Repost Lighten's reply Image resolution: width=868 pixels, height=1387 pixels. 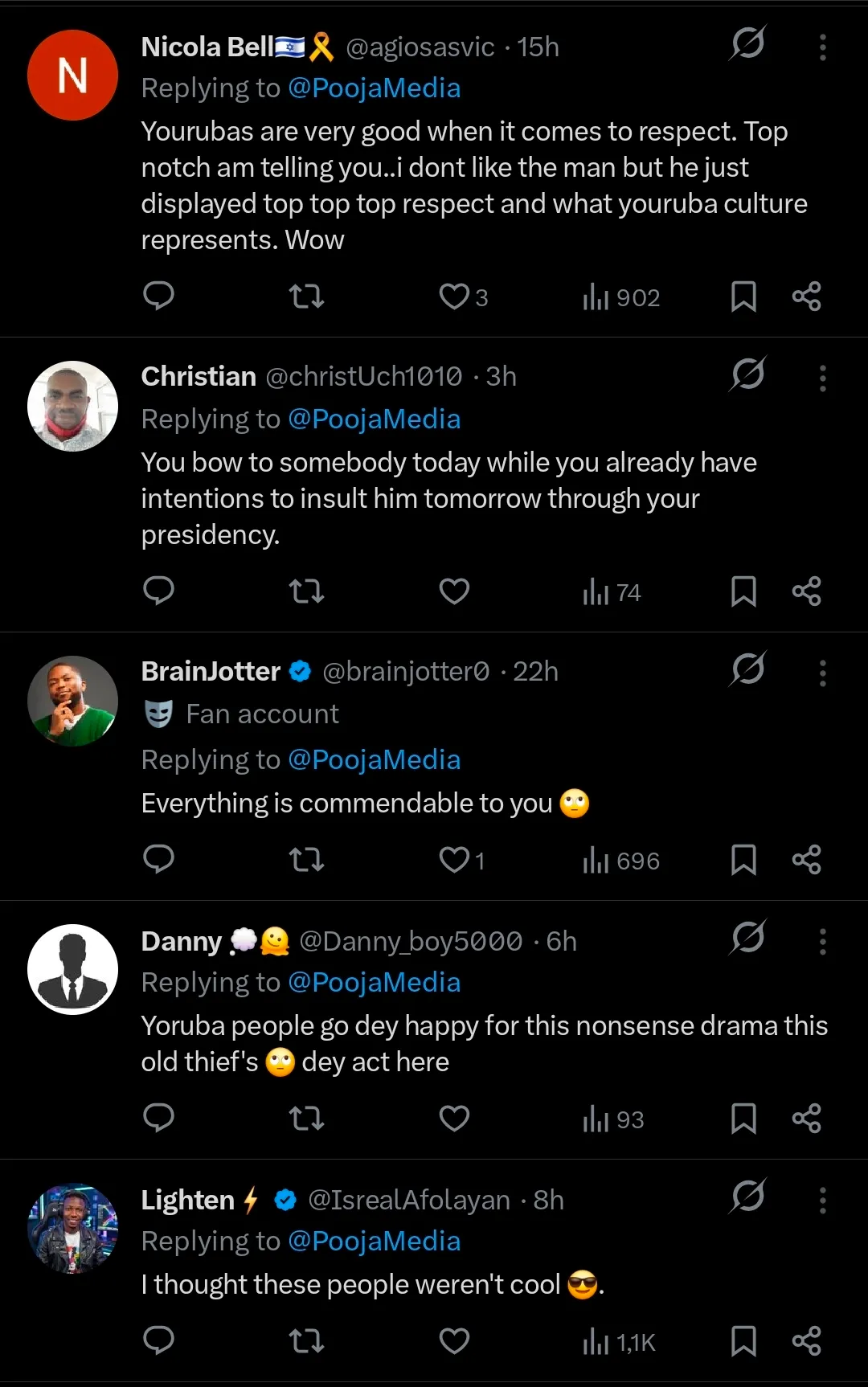click(306, 1341)
